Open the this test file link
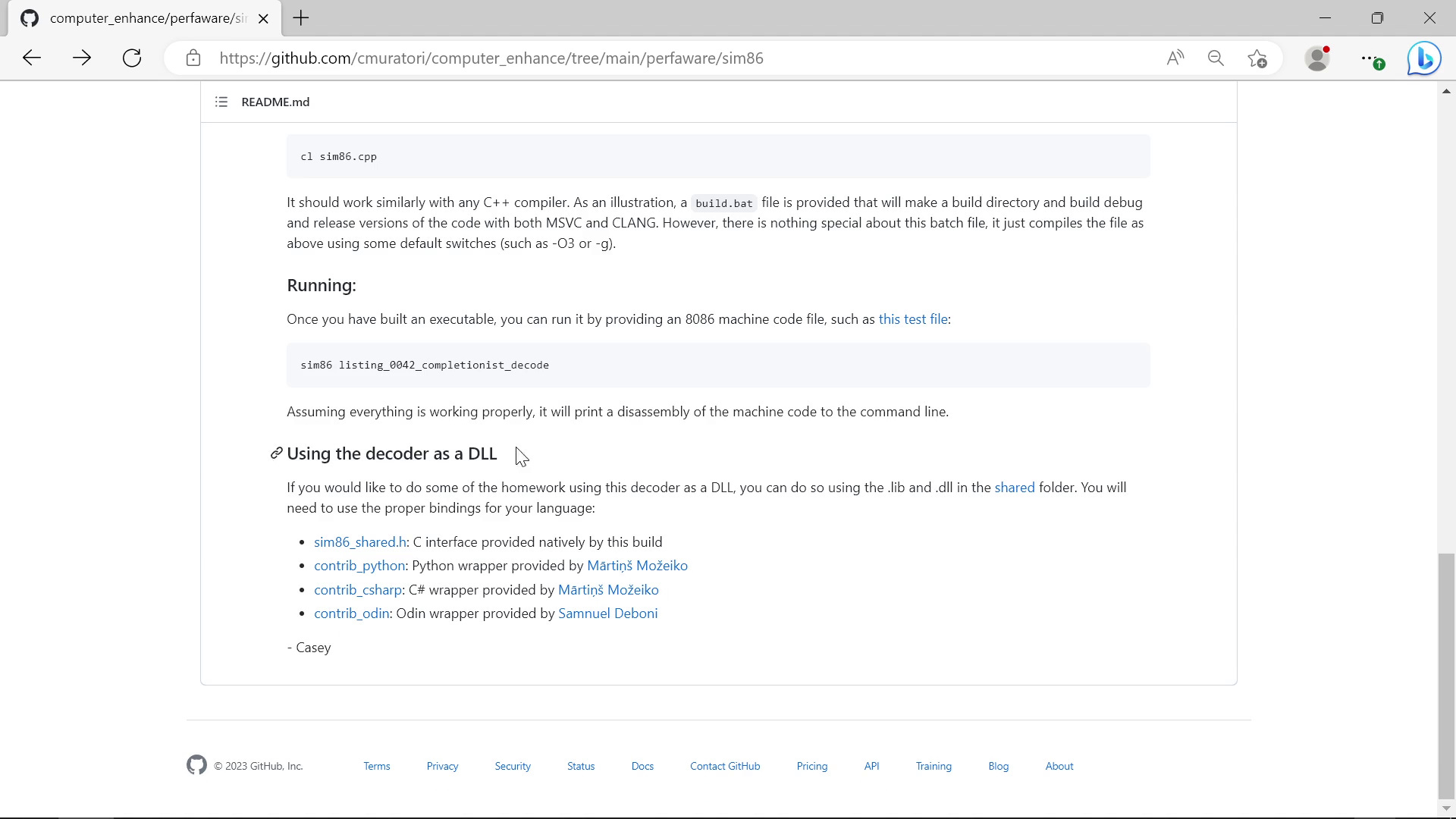1456x819 pixels. [x=913, y=318]
